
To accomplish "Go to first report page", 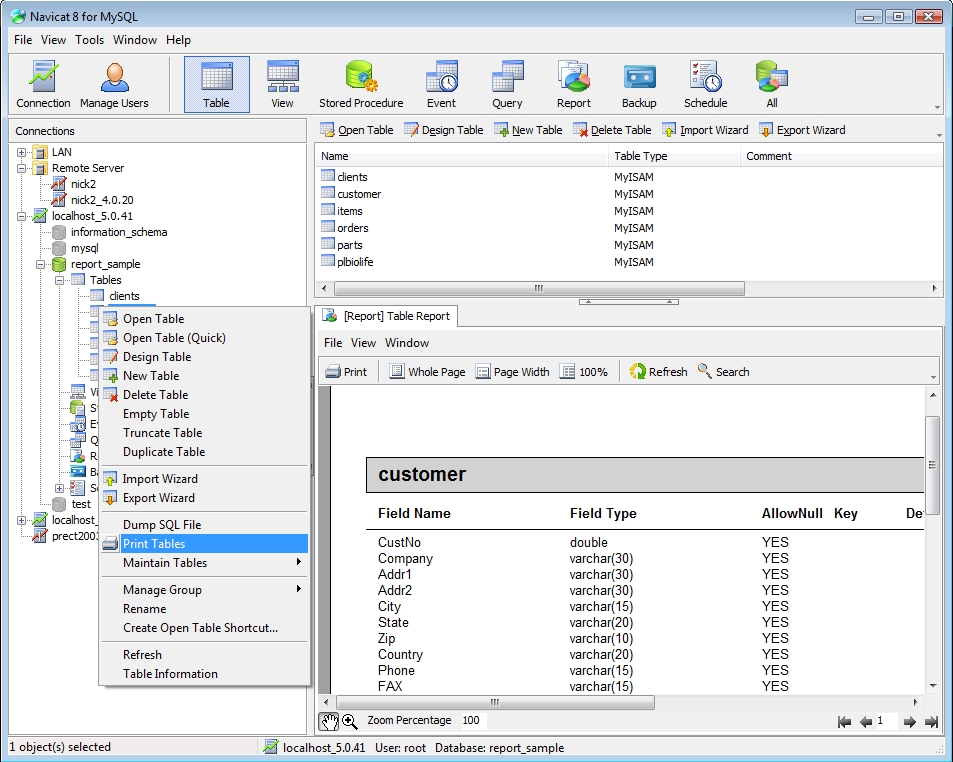I will click(844, 722).
